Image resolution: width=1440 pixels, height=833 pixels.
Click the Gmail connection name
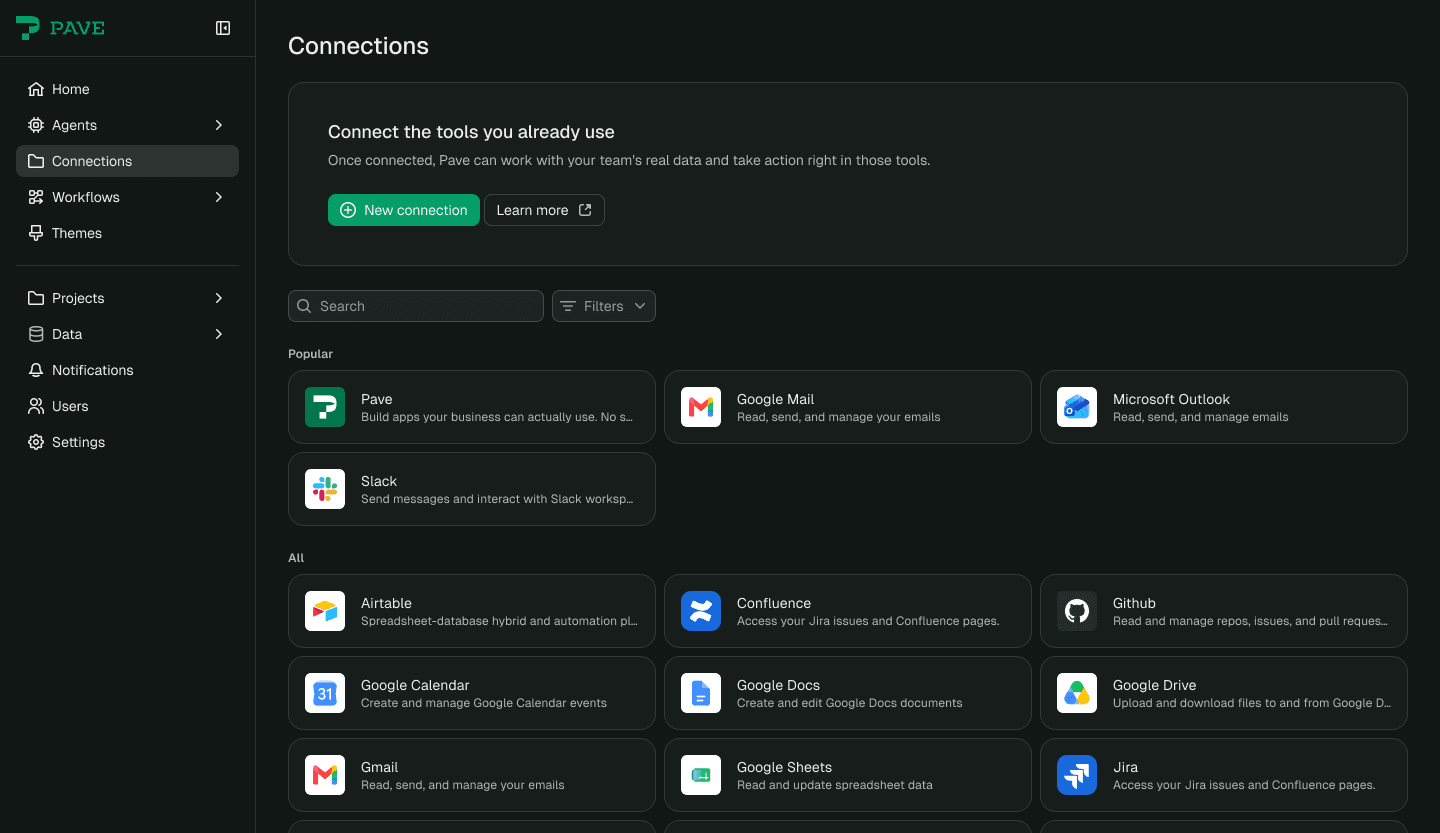(x=379, y=767)
